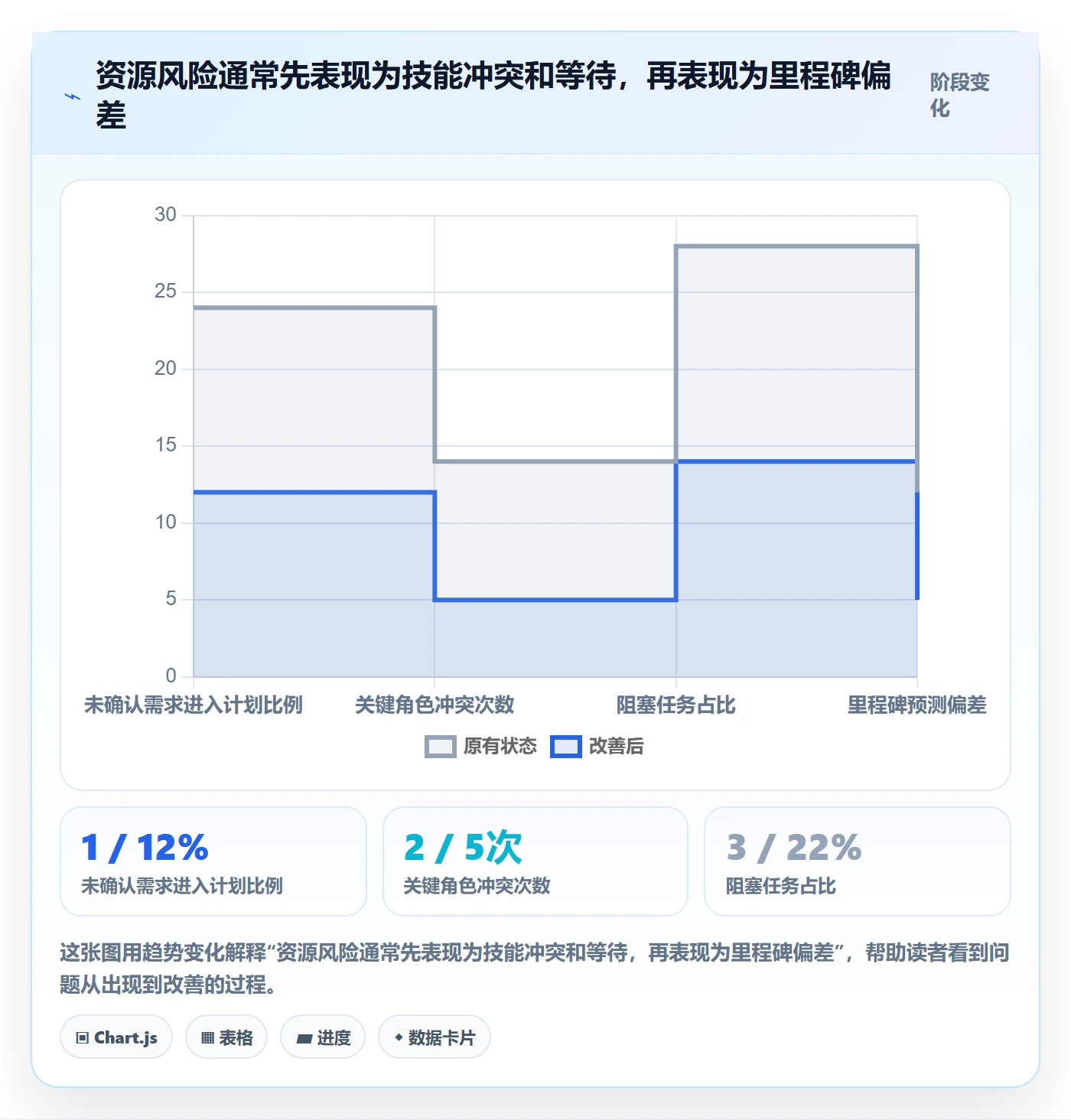Click card caption 阻塞任务占比 under 22%
This screenshot has width=1071, height=1120.
click(x=781, y=886)
